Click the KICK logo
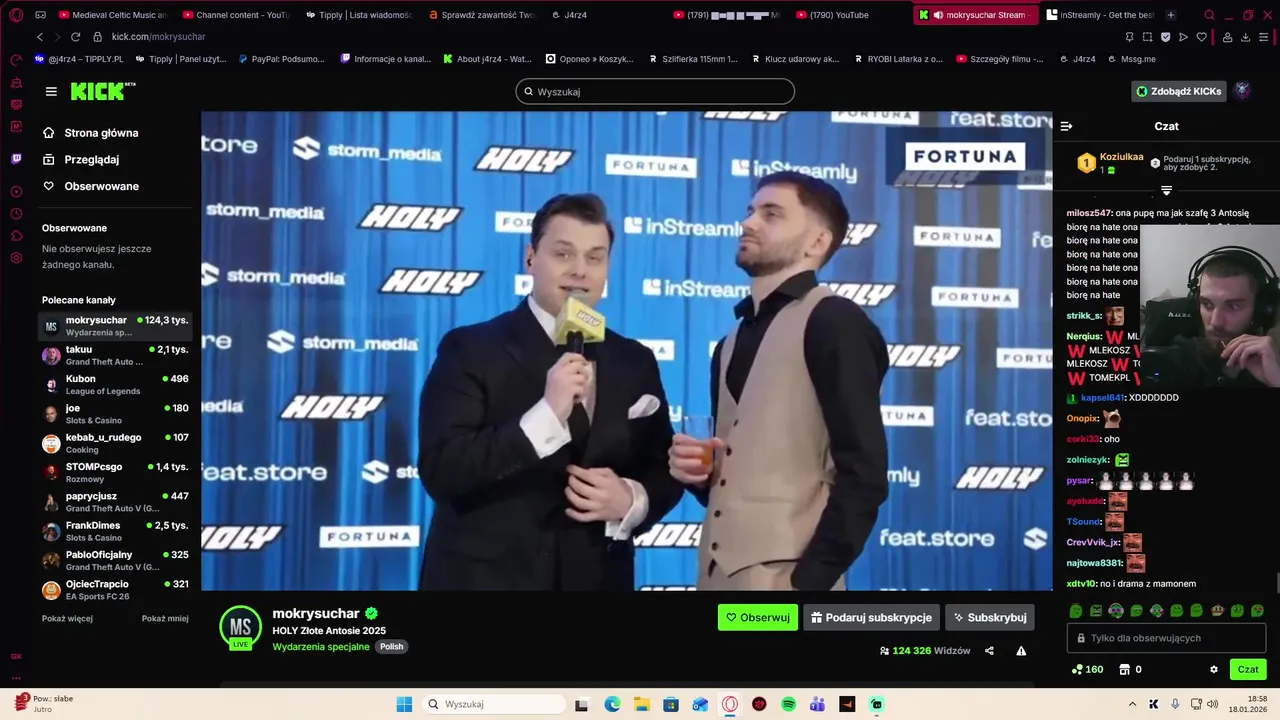The image size is (1280, 720). click(103, 91)
